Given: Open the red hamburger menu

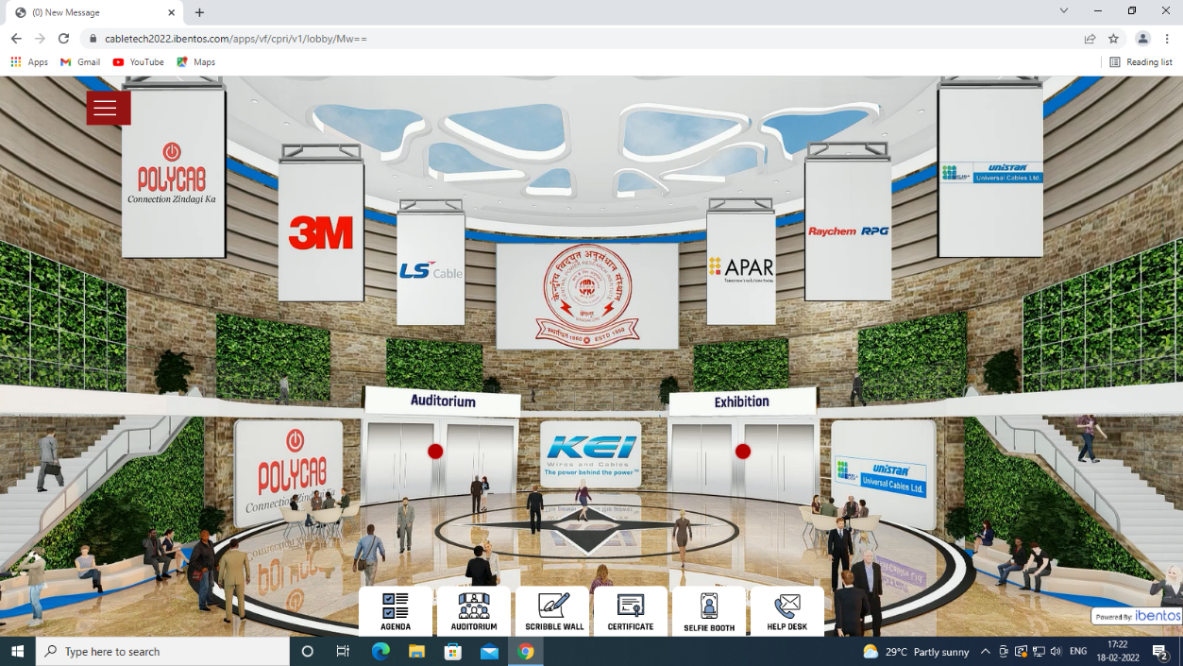Looking at the screenshot, I should [108, 108].
